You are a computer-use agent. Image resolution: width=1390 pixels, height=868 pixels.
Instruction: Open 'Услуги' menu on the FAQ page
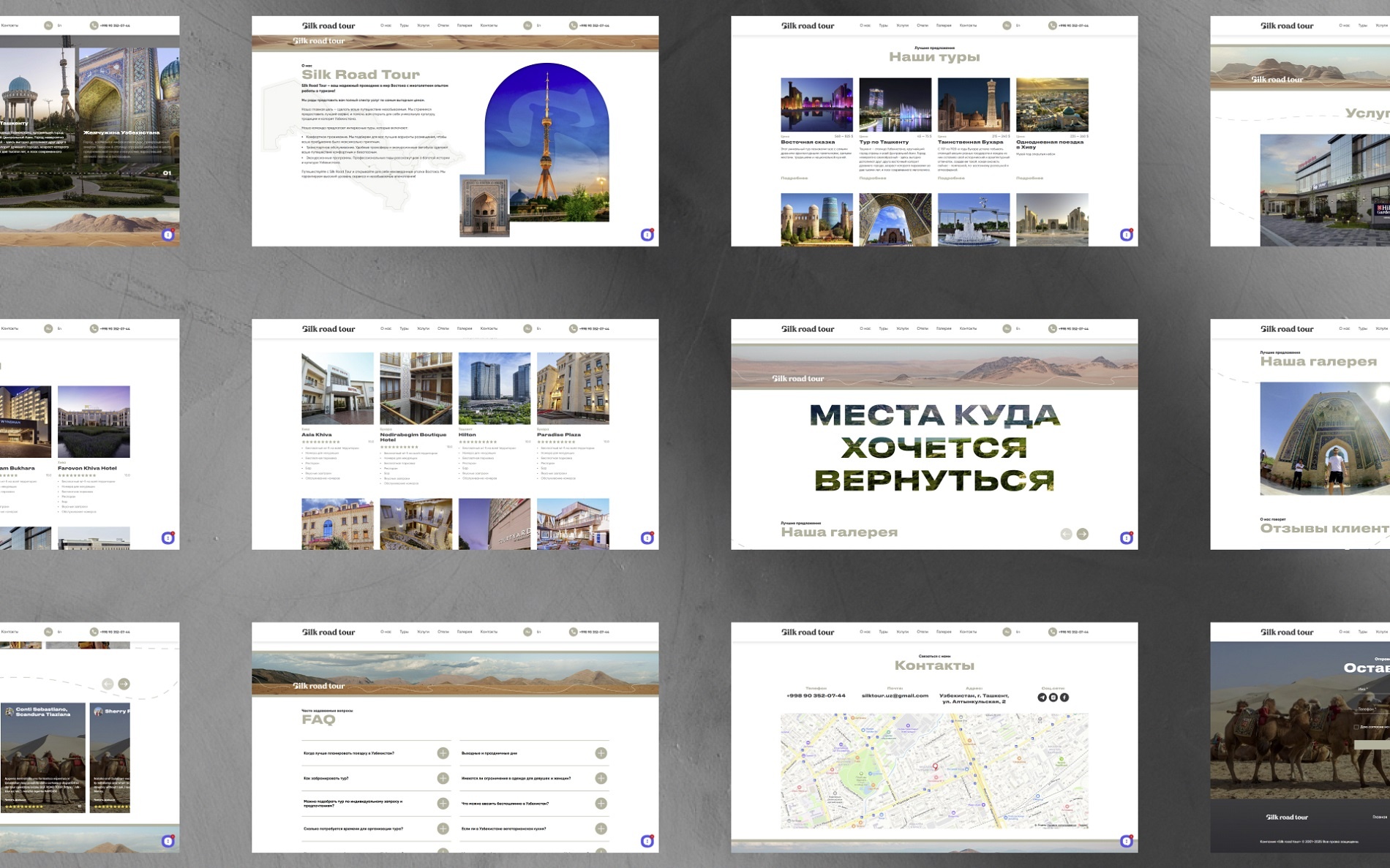(423, 632)
